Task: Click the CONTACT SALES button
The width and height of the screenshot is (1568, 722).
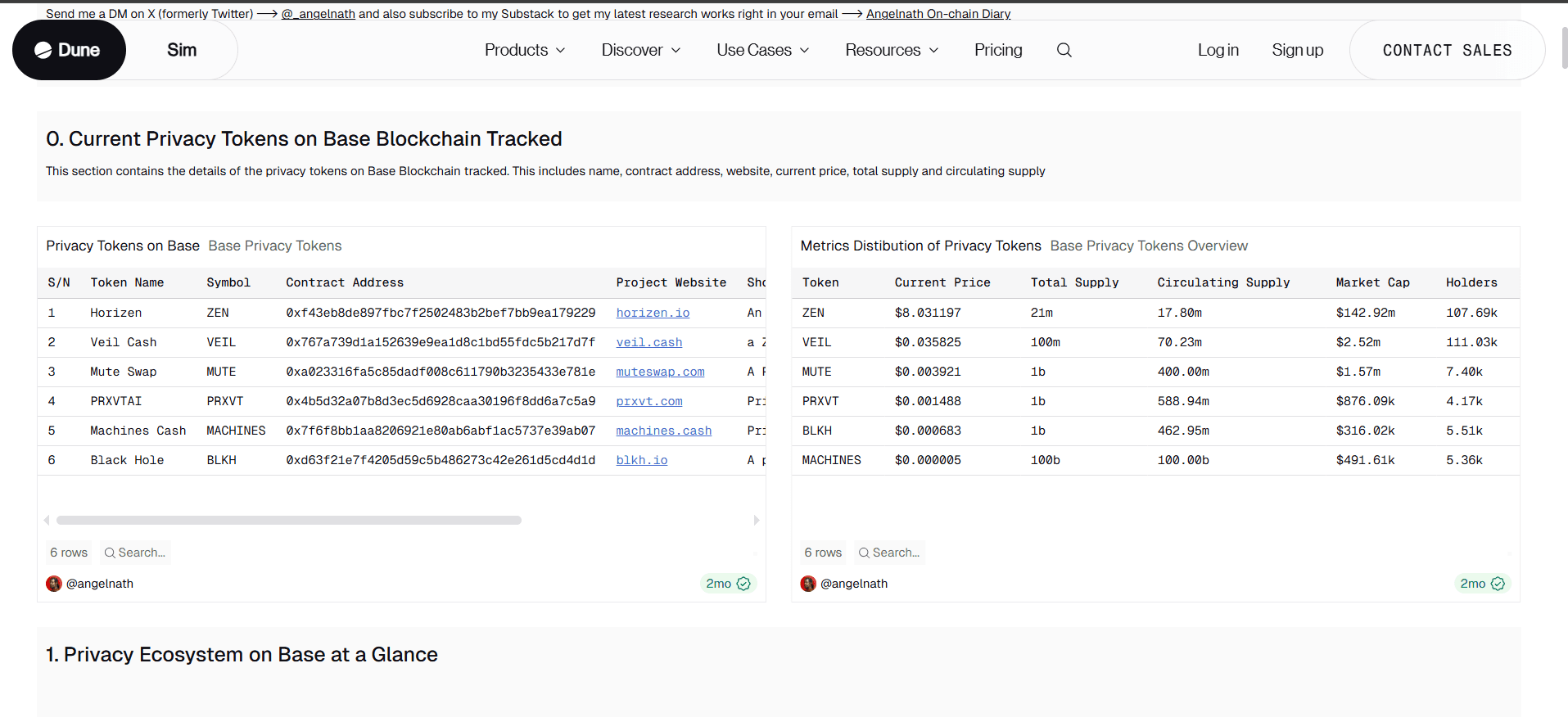Action: (x=1448, y=50)
